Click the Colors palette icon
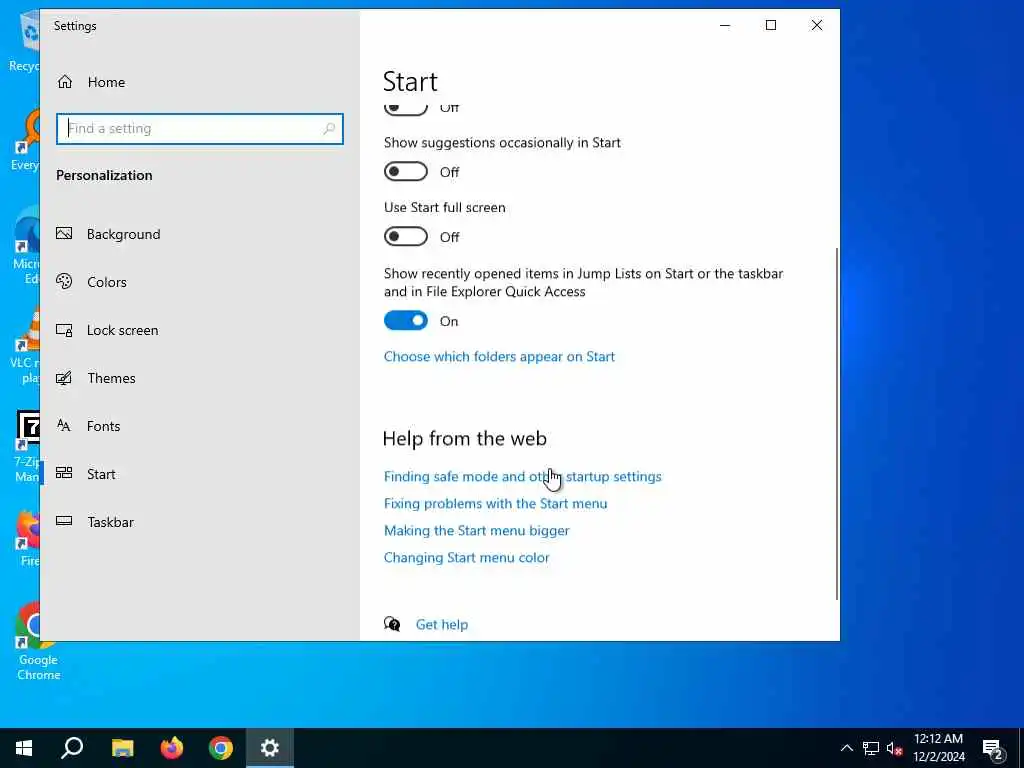The width and height of the screenshot is (1024, 768). click(x=64, y=281)
